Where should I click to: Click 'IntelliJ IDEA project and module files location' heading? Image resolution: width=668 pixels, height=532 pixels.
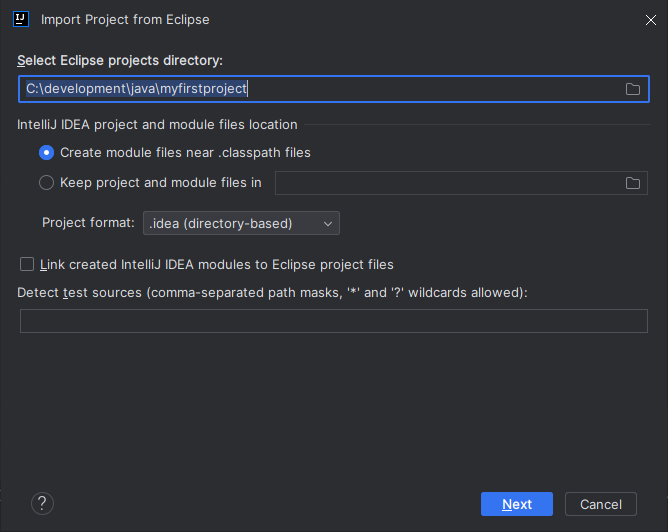[157, 125]
